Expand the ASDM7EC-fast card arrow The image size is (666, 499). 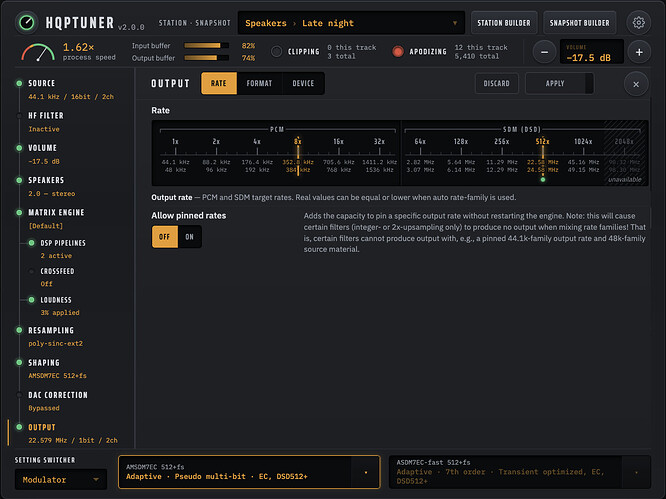pos(636,472)
